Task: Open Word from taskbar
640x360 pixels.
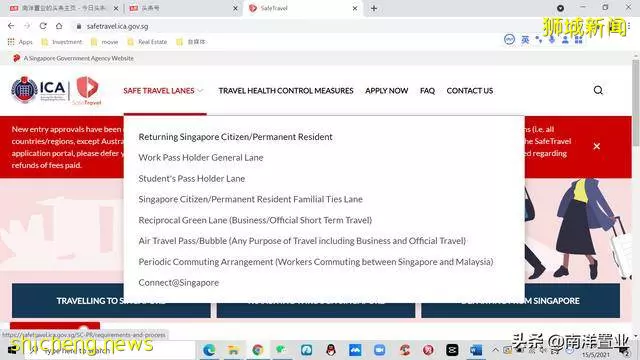Action: (476, 350)
